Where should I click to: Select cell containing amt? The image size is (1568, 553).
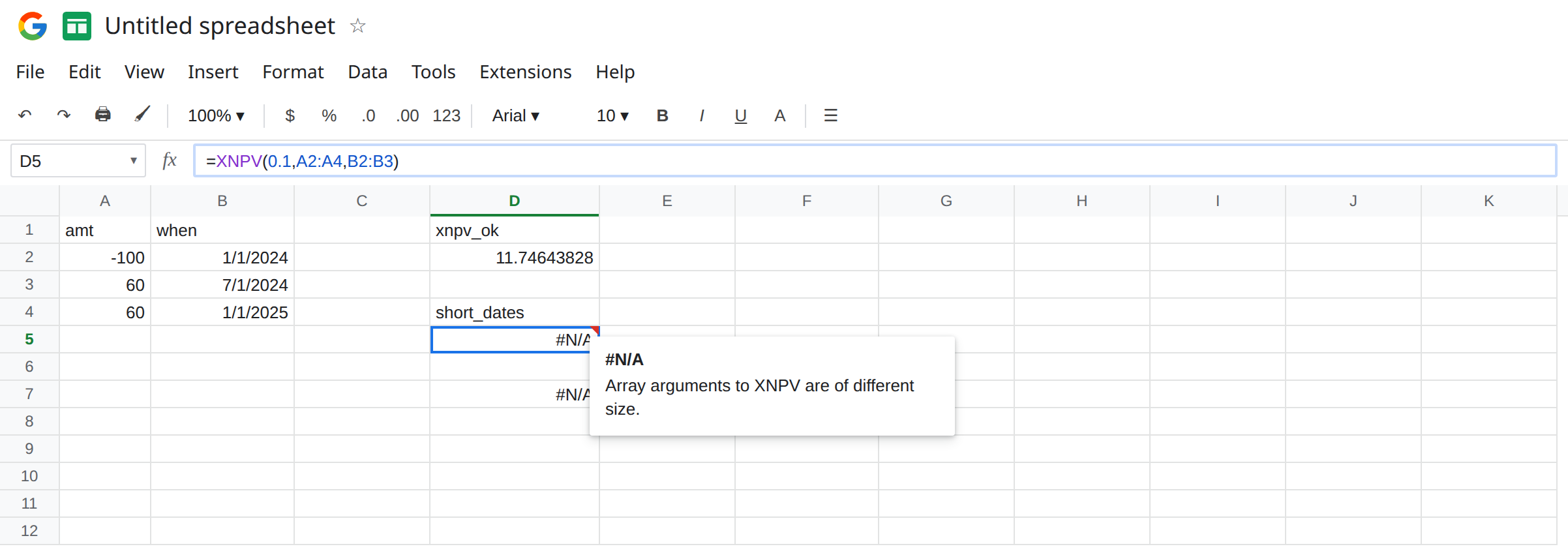point(105,230)
